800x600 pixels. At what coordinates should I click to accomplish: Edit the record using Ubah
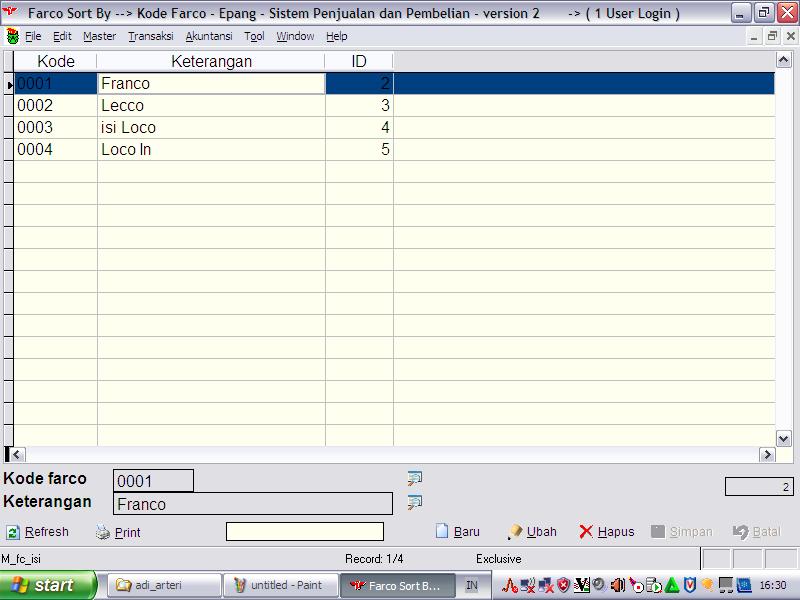coord(532,532)
